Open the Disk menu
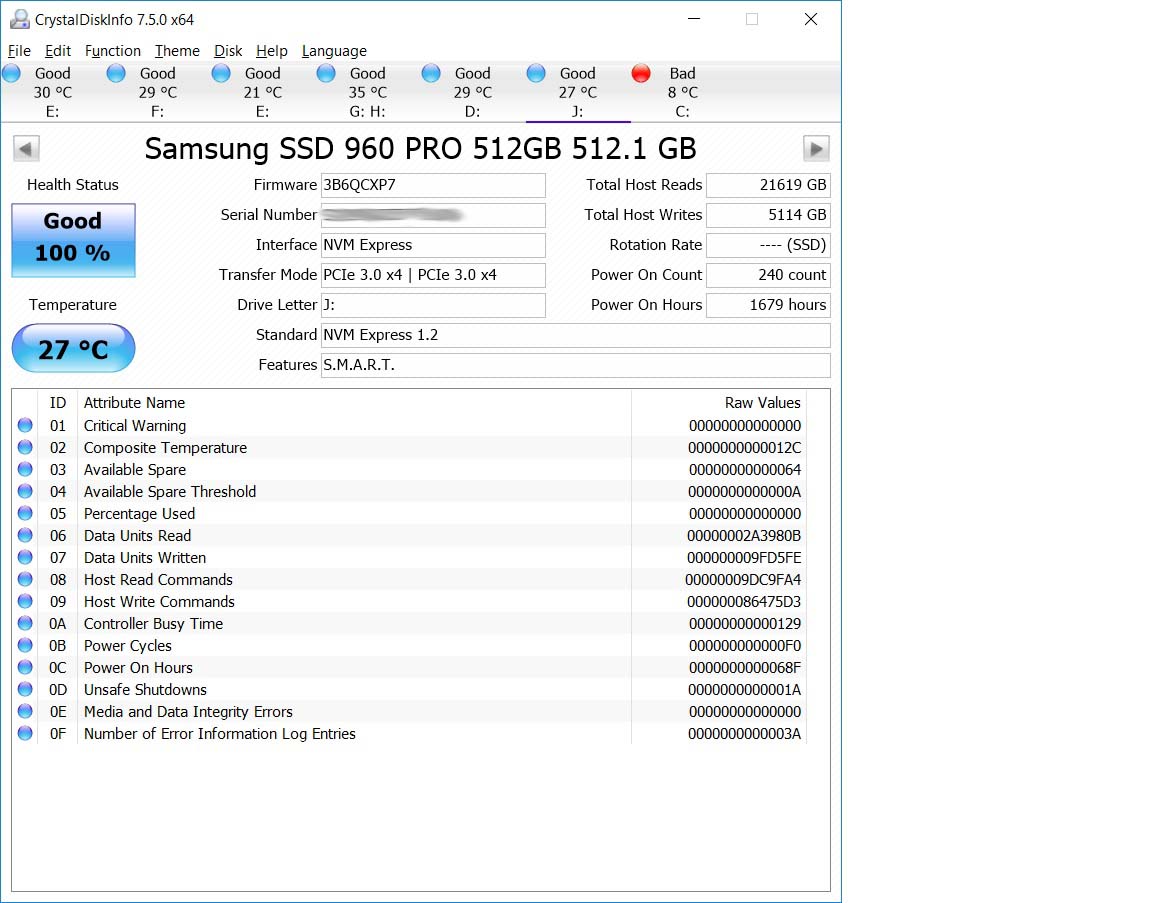The image size is (1152, 903). [x=228, y=51]
